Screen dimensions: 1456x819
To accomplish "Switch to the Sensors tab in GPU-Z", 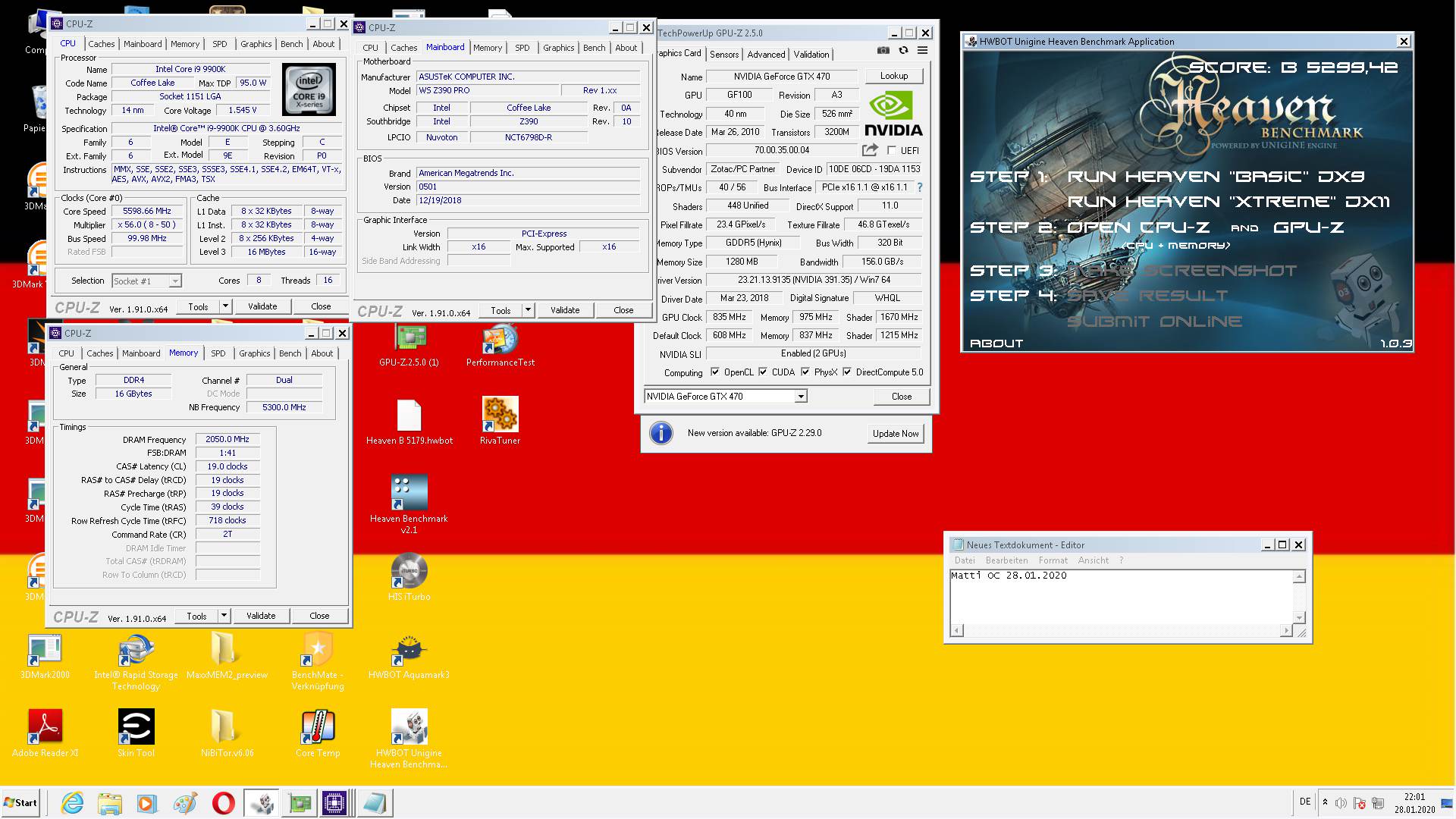I will [x=724, y=55].
